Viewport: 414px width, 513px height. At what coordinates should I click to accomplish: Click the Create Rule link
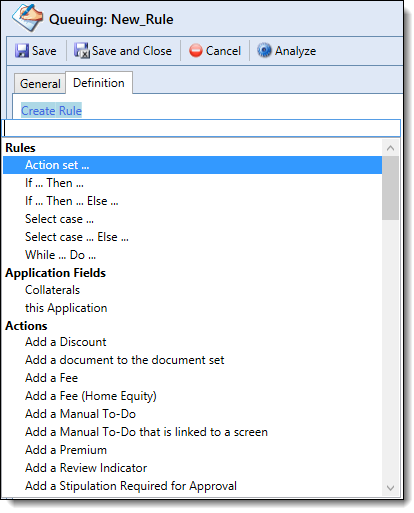coord(51,111)
